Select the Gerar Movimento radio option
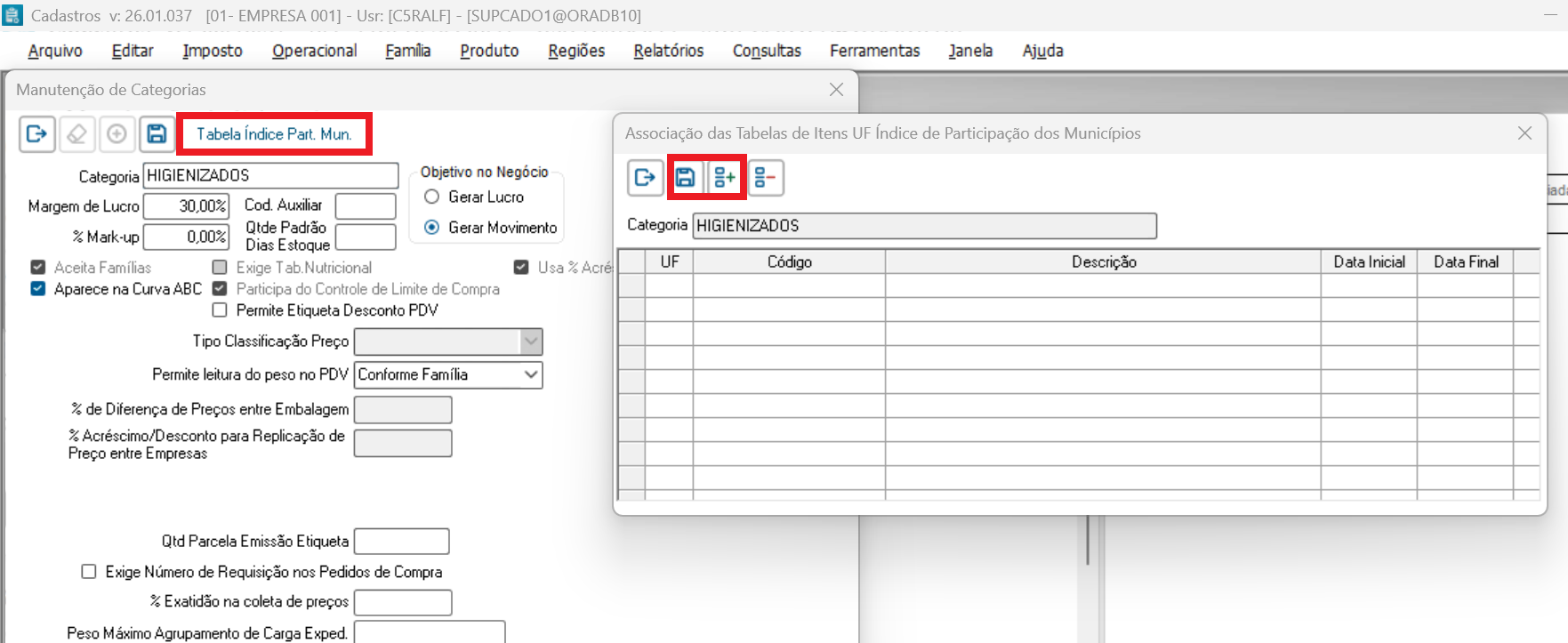This screenshot has width=1568, height=643. pyautogui.click(x=432, y=228)
